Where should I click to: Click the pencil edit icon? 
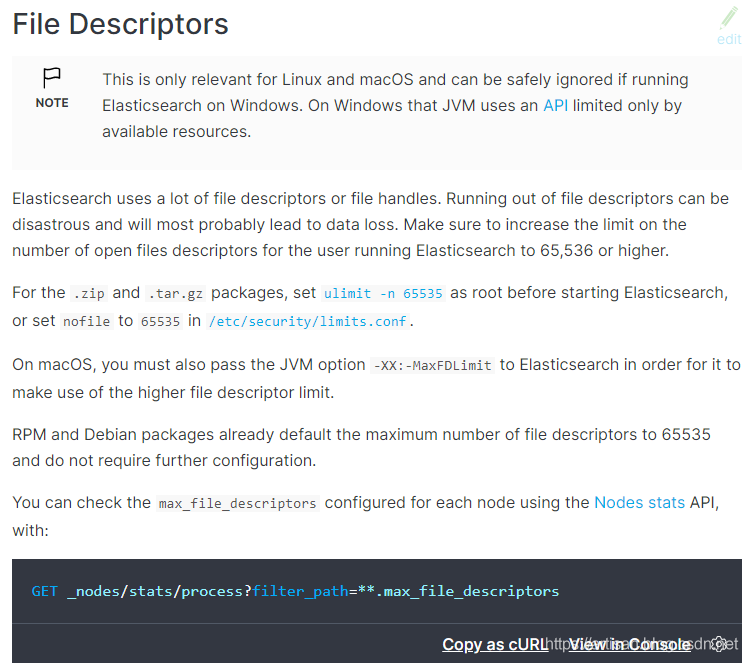coord(729,19)
